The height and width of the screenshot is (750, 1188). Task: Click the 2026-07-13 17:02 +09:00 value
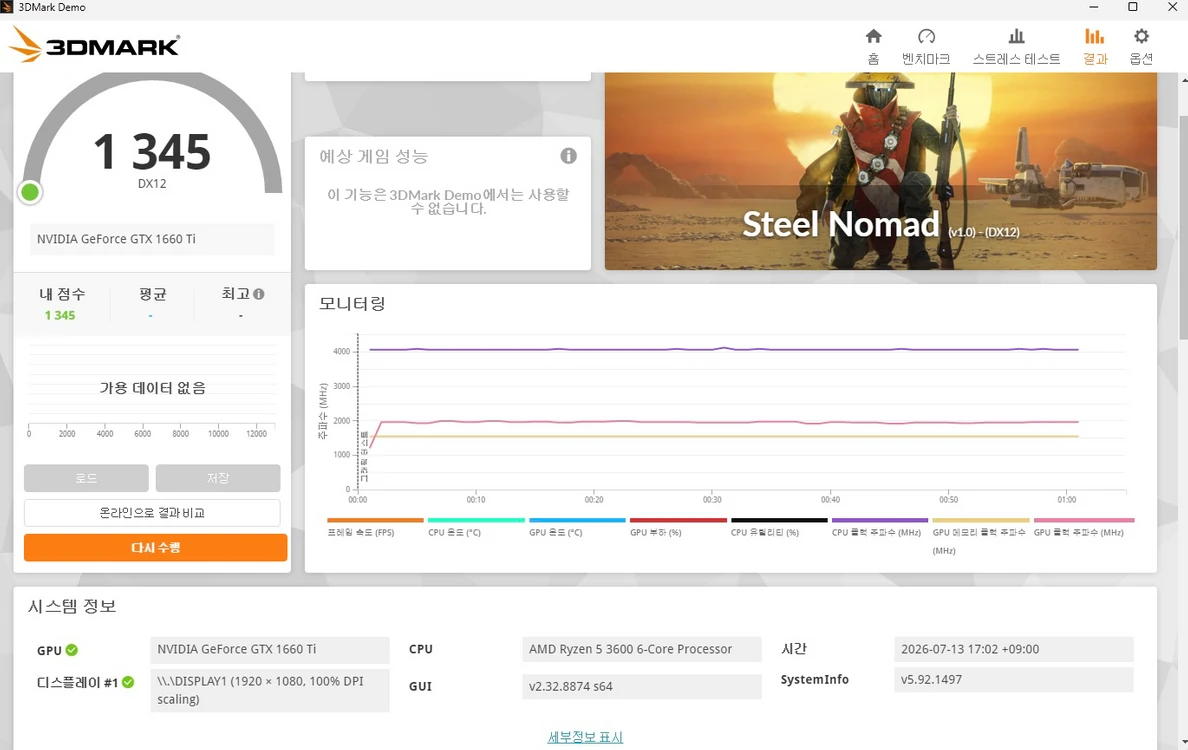coord(1013,649)
